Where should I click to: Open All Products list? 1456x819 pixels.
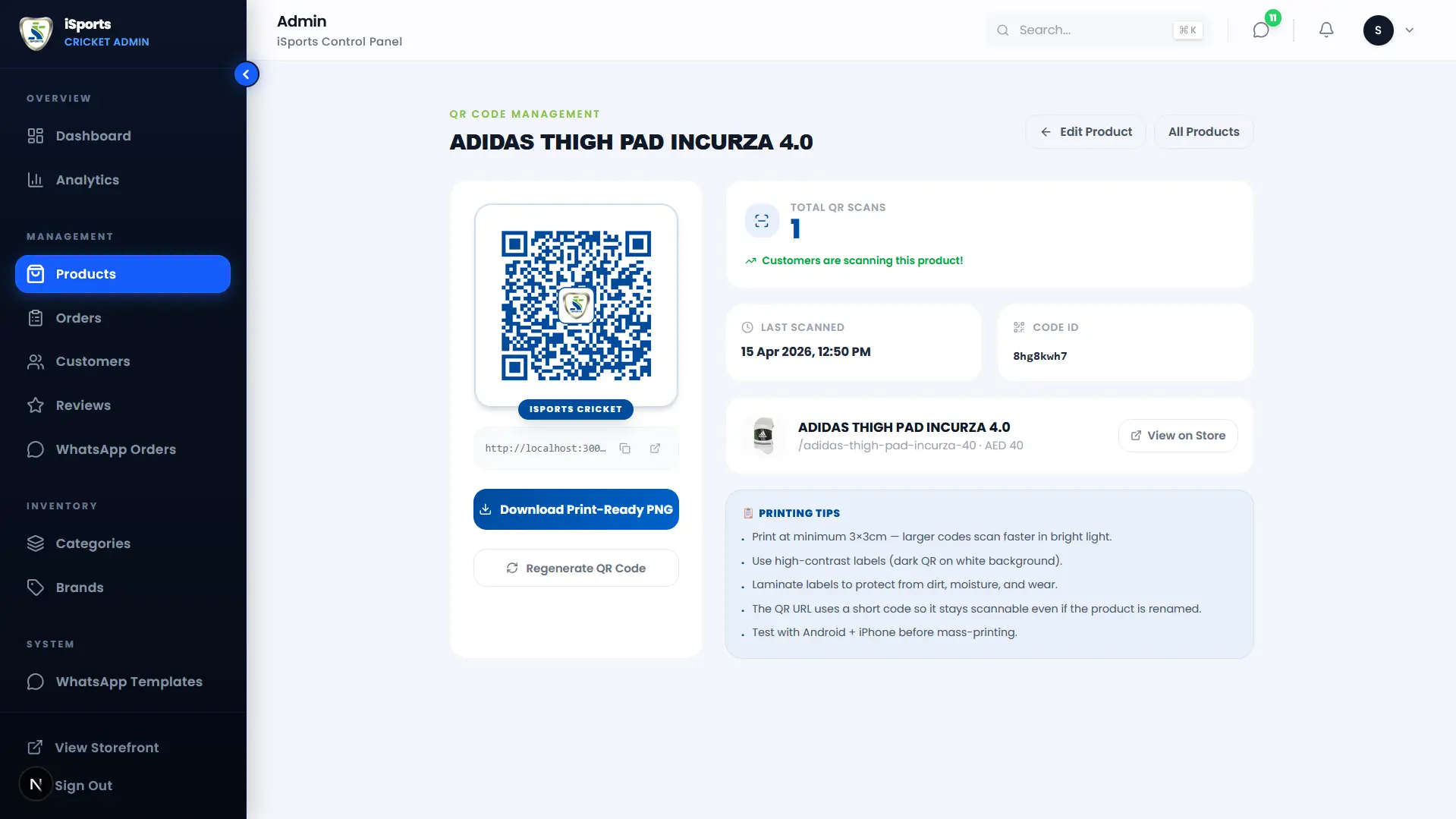tap(1204, 132)
